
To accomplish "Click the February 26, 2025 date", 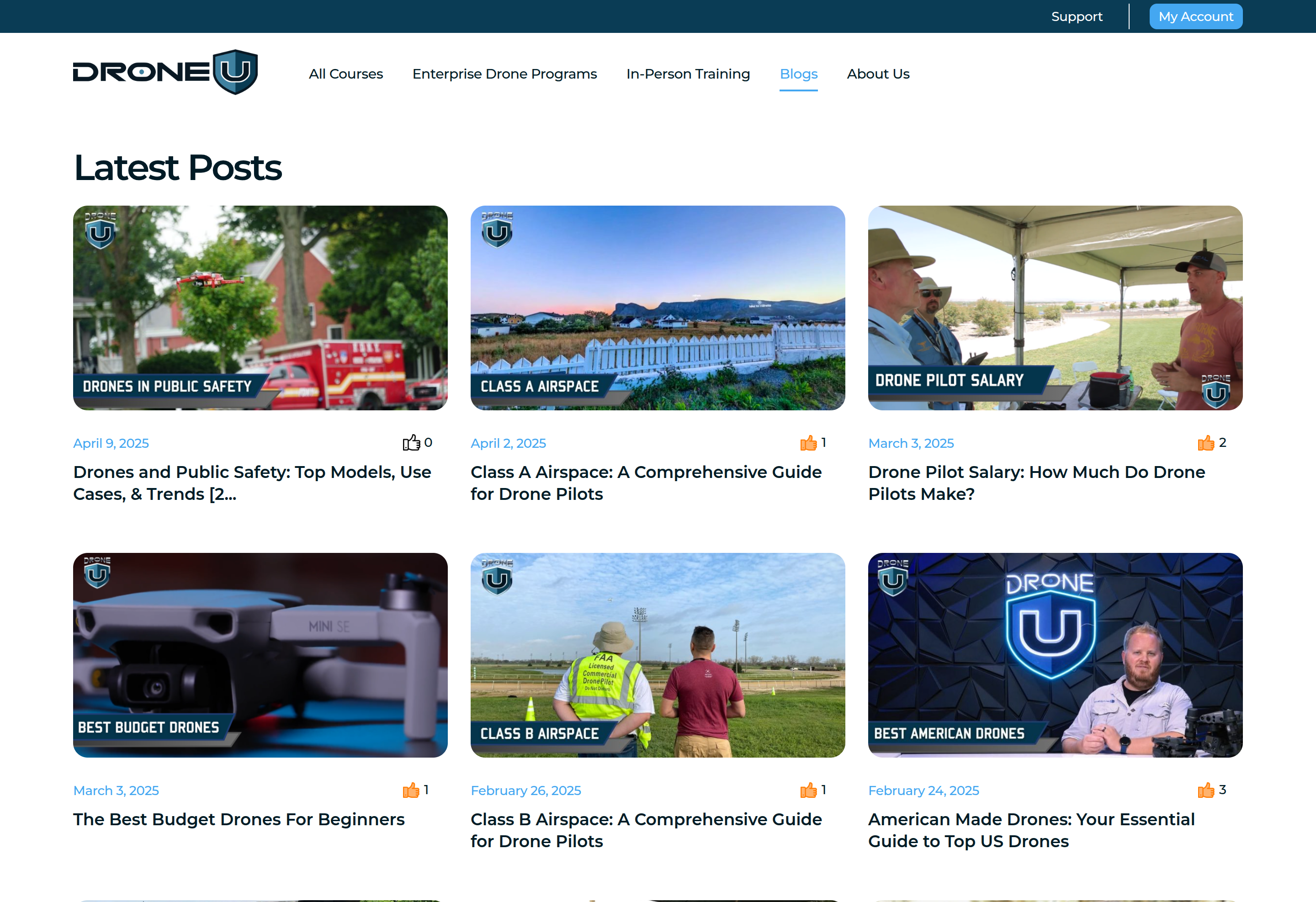I will point(526,791).
